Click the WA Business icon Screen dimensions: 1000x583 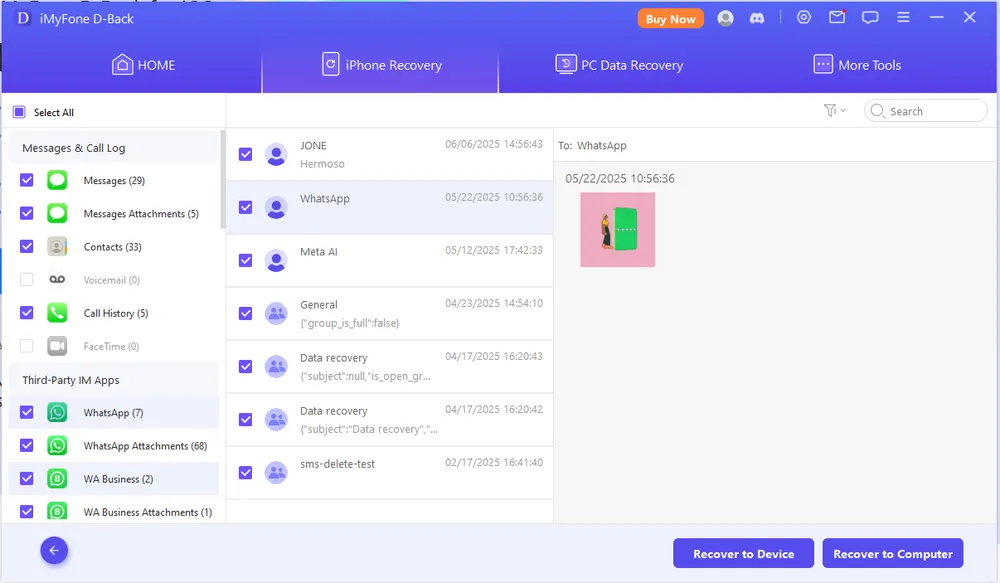click(x=57, y=479)
